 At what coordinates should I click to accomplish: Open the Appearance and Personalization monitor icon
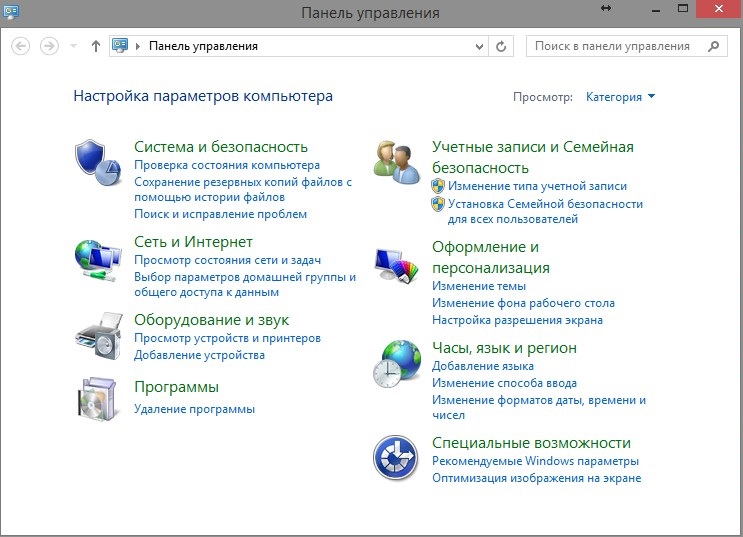397,266
